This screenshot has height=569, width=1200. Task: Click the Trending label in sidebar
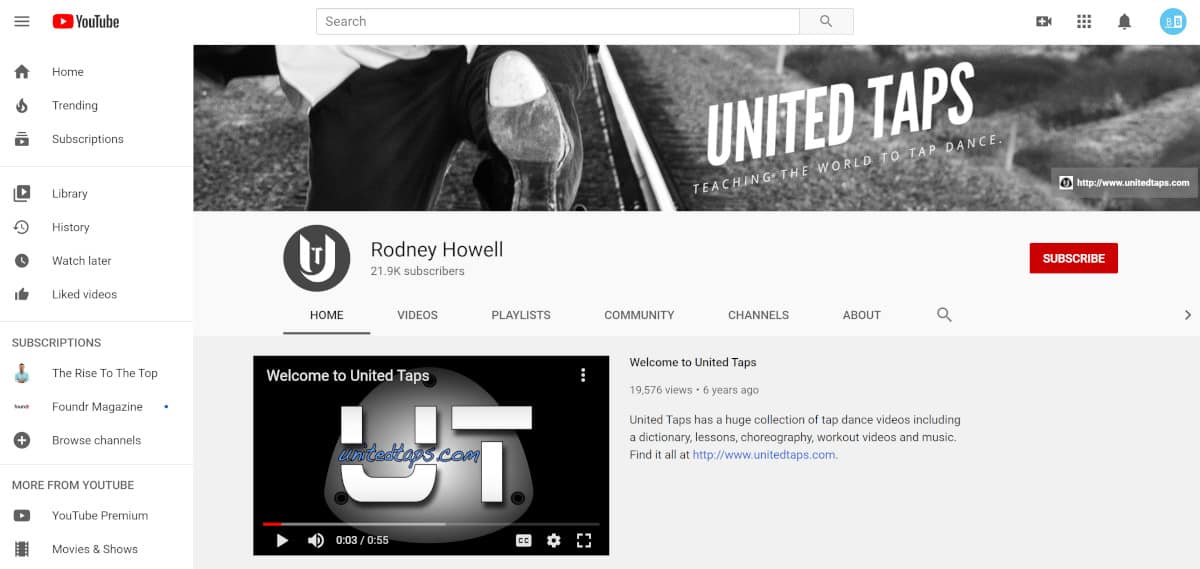[75, 105]
